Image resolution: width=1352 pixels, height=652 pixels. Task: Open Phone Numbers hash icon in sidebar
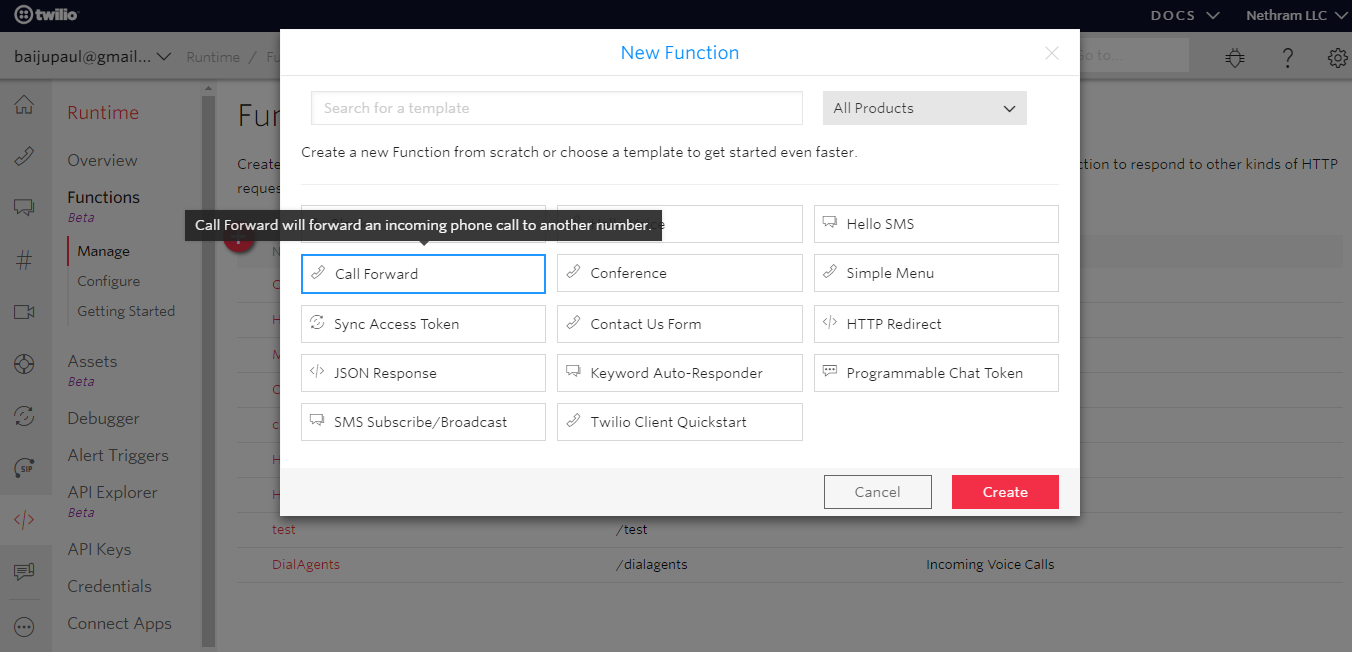[x=24, y=260]
